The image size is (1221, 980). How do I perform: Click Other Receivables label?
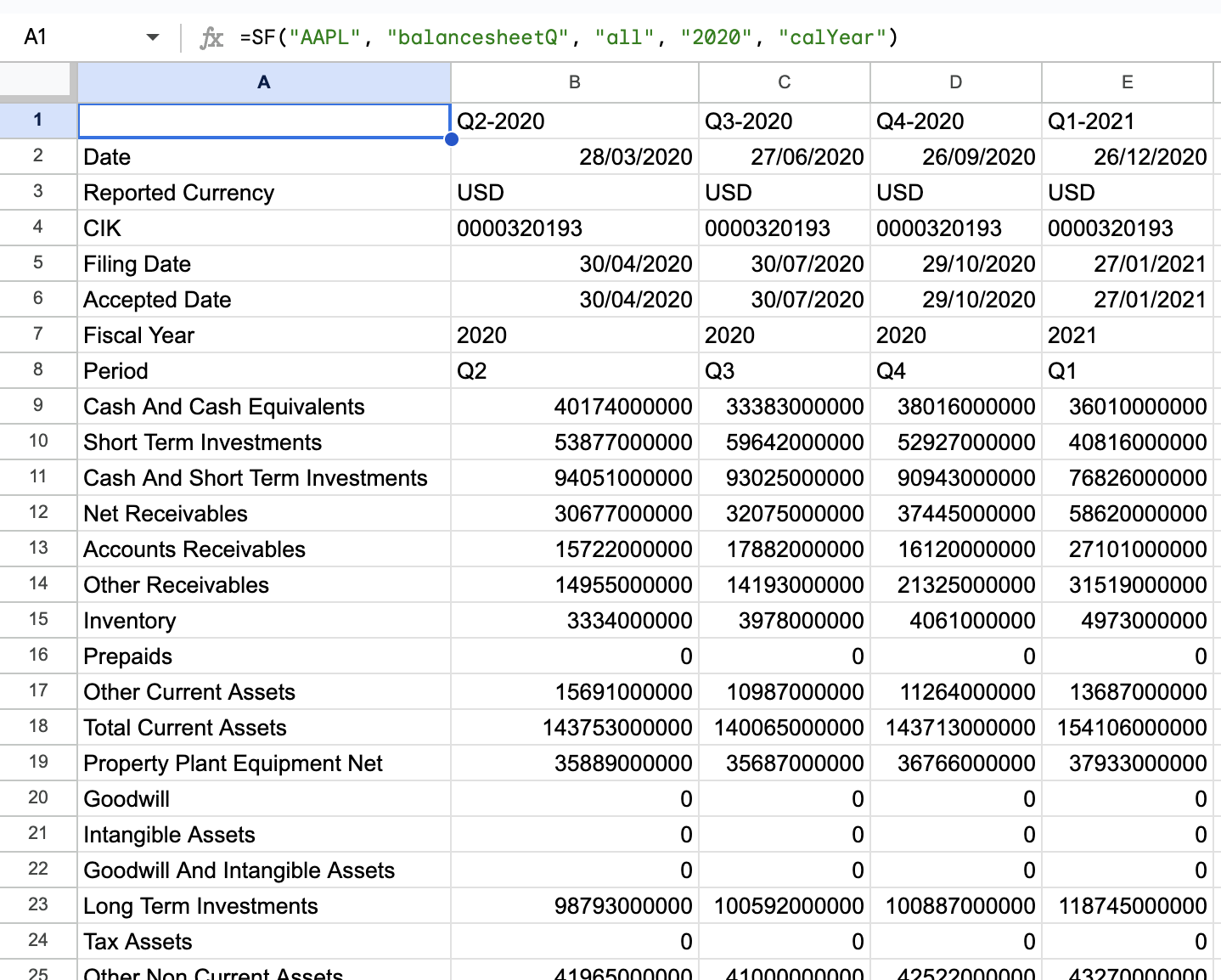264,584
